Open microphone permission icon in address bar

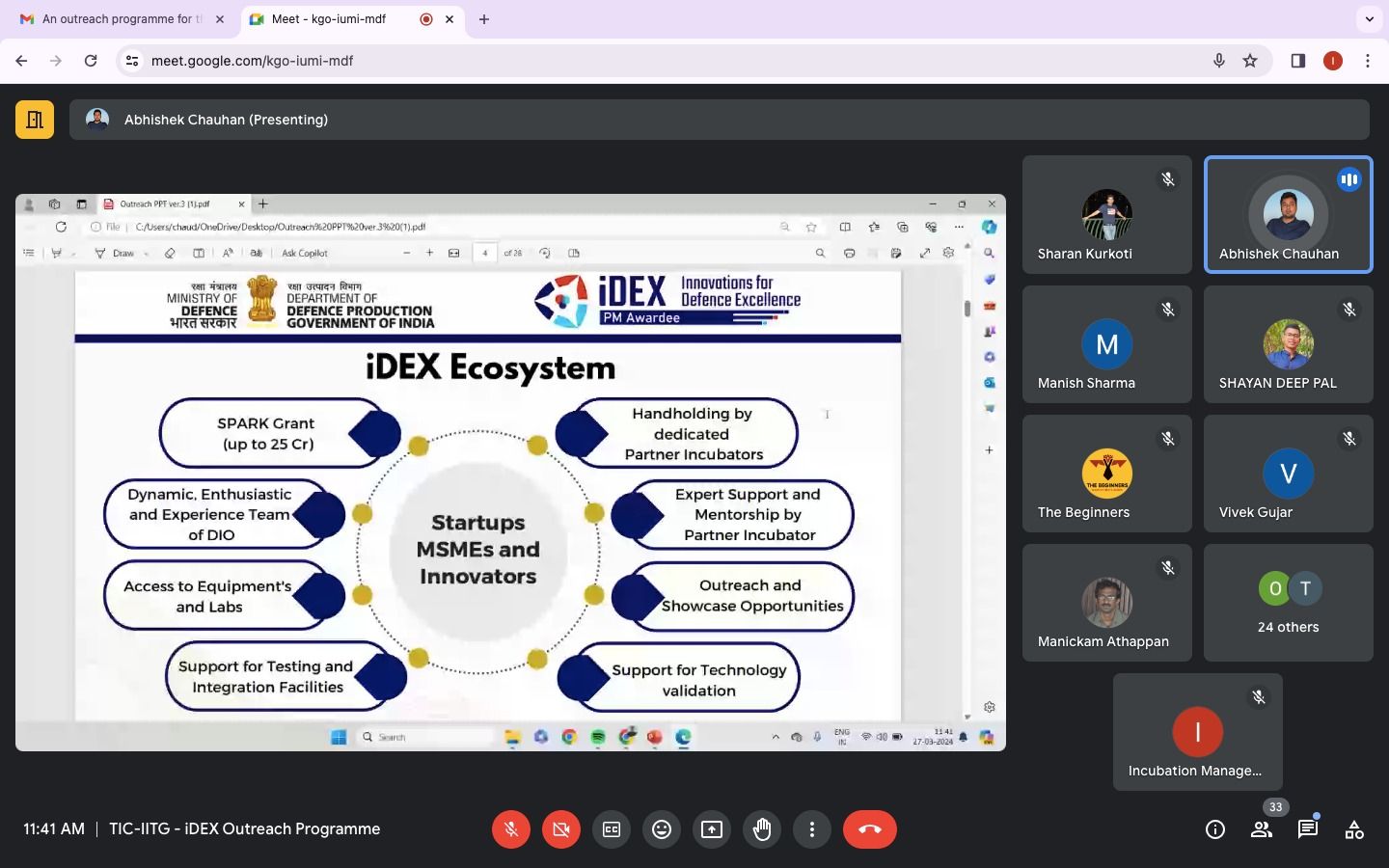1219,61
